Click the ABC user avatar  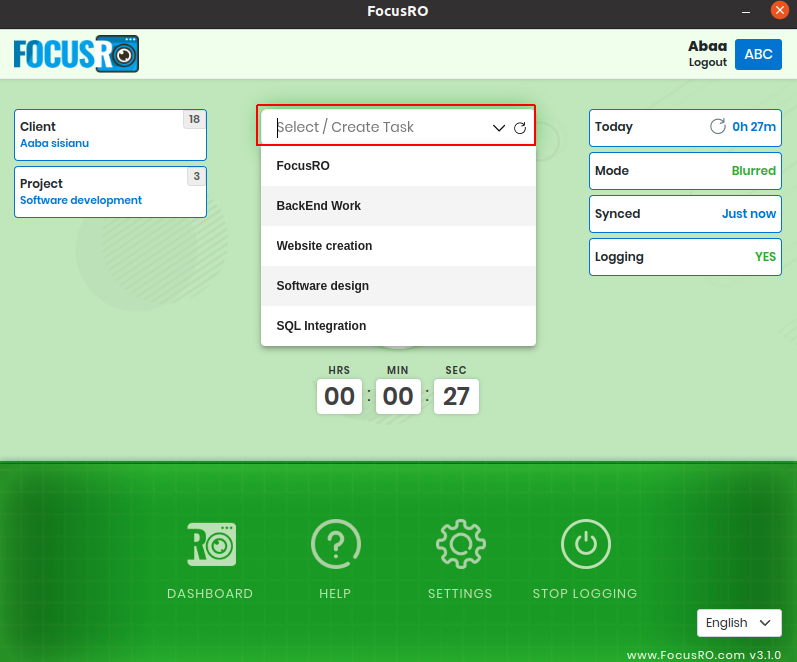(758, 54)
